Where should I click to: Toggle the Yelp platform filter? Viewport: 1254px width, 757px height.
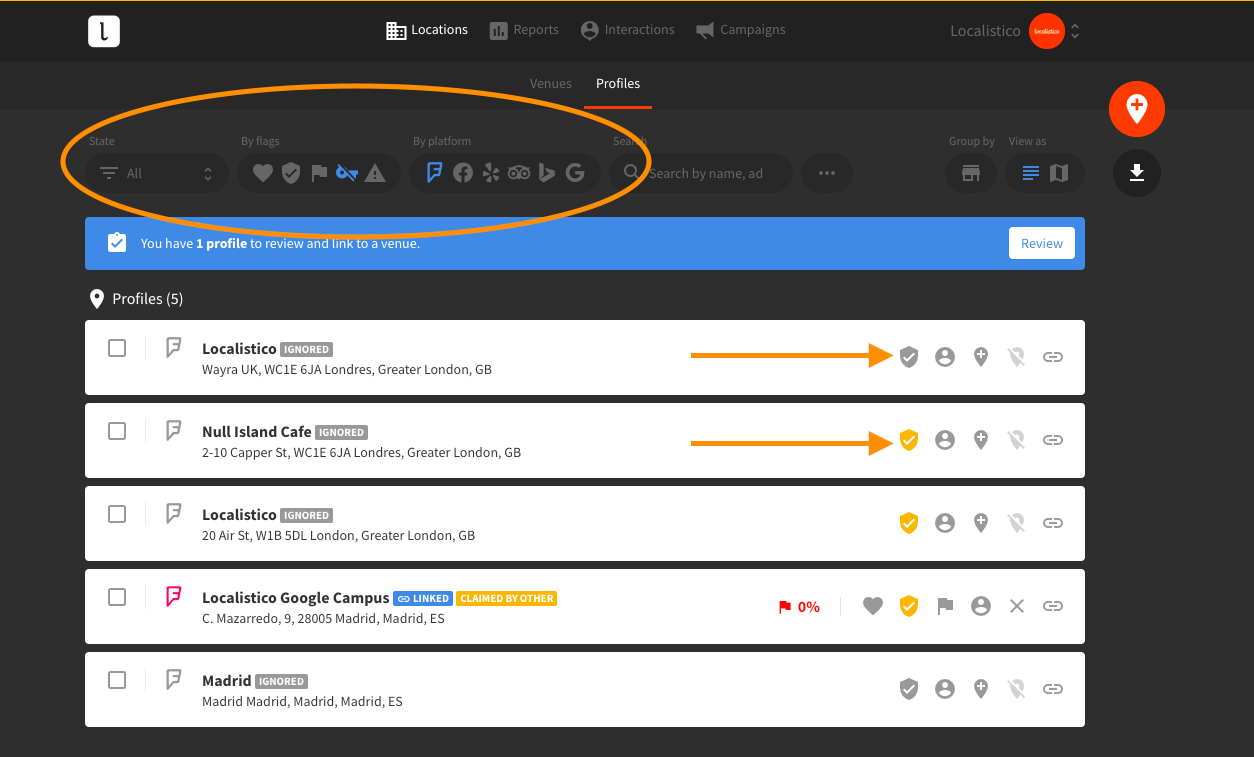tap(491, 173)
